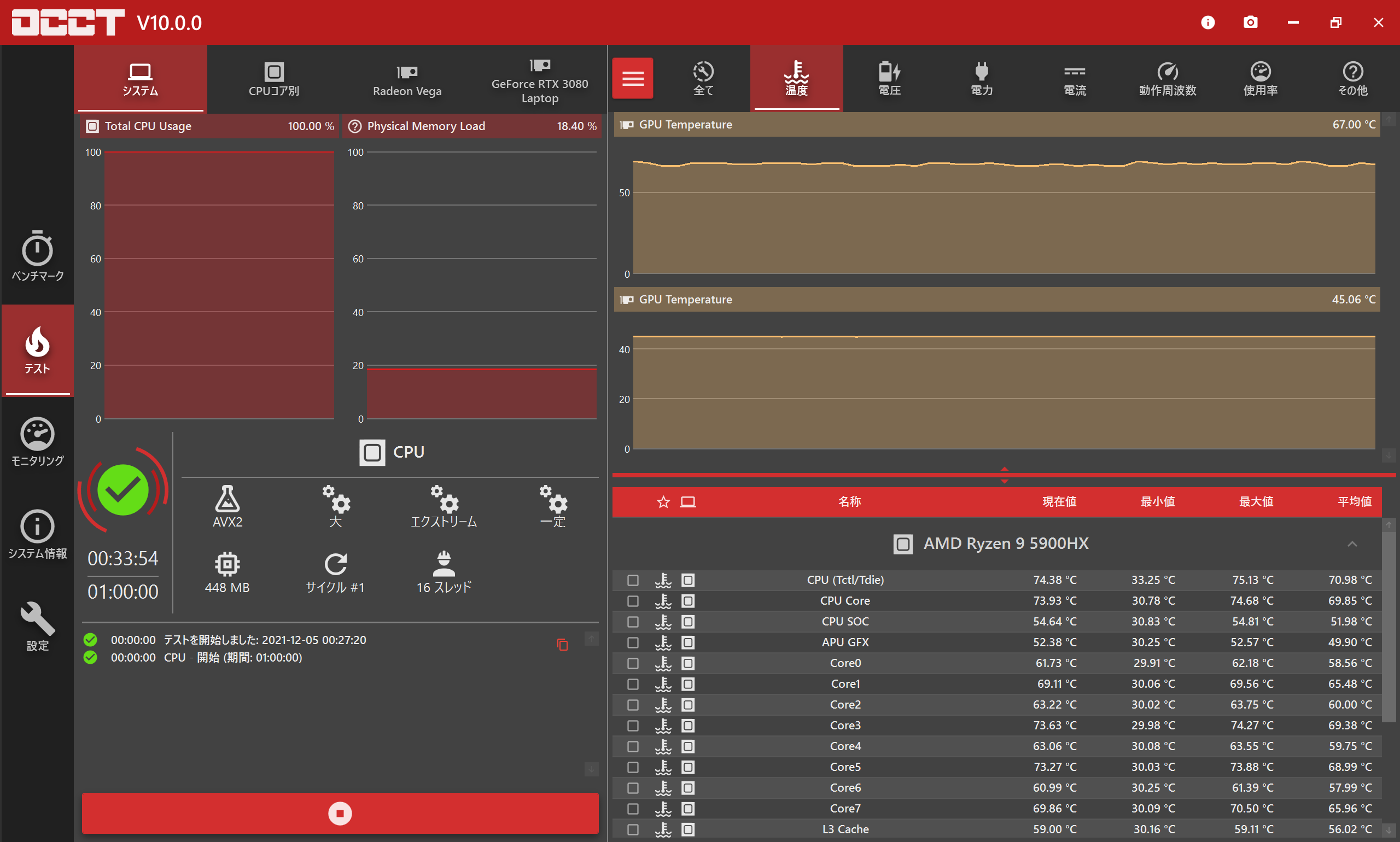Open the モニタリング monitoring section
Image resolution: width=1400 pixels, height=842 pixels.
click(x=37, y=442)
